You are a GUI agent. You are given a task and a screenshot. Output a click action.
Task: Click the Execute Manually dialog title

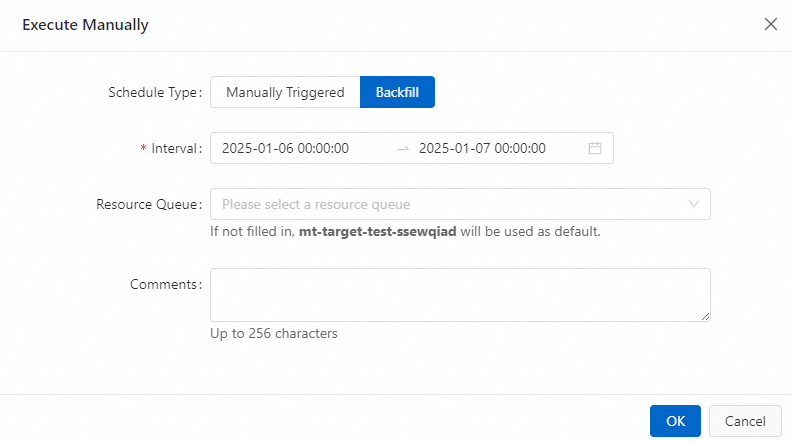[85, 25]
